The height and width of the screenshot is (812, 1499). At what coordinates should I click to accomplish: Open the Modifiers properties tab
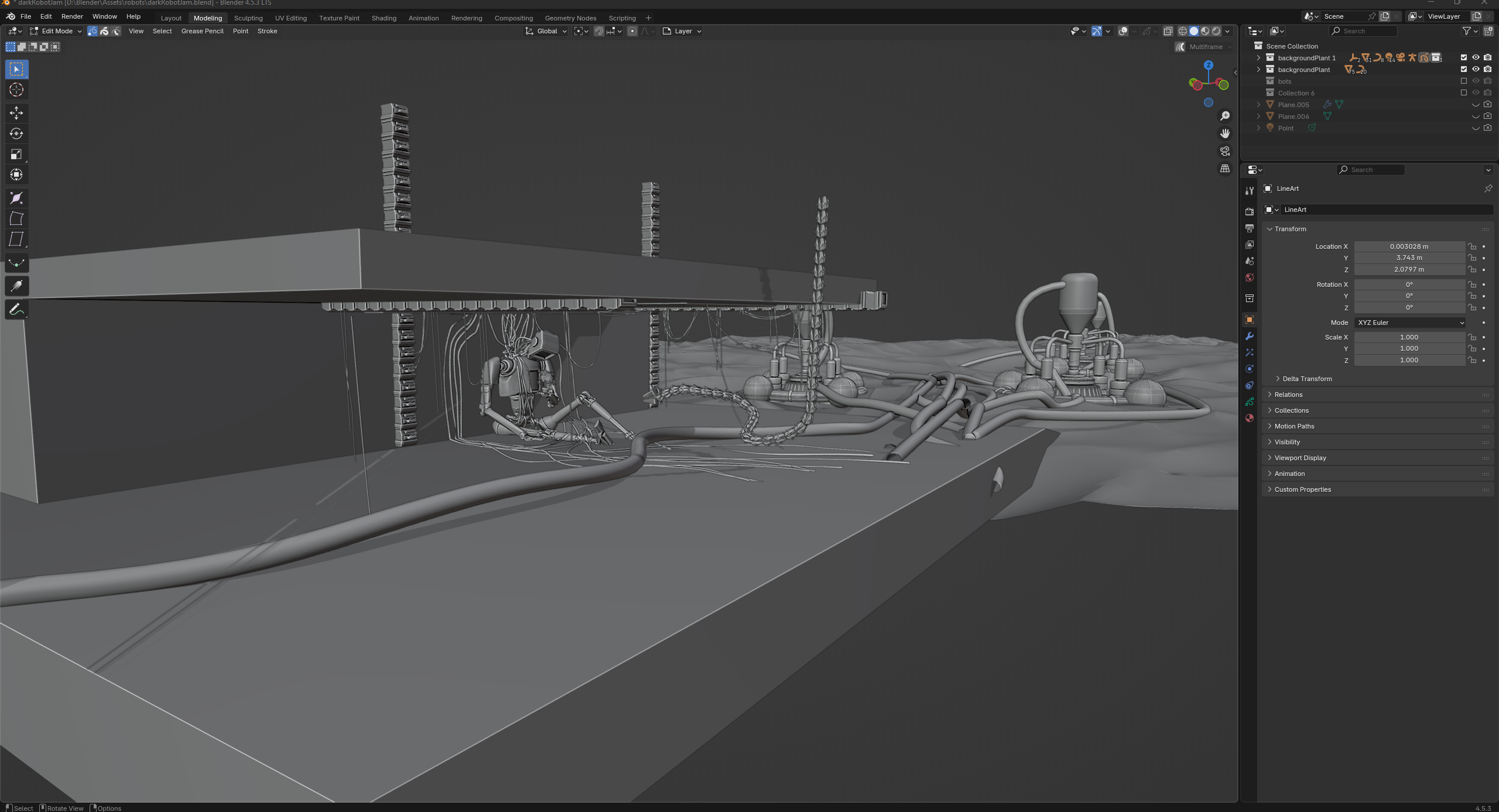point(1249,336)
